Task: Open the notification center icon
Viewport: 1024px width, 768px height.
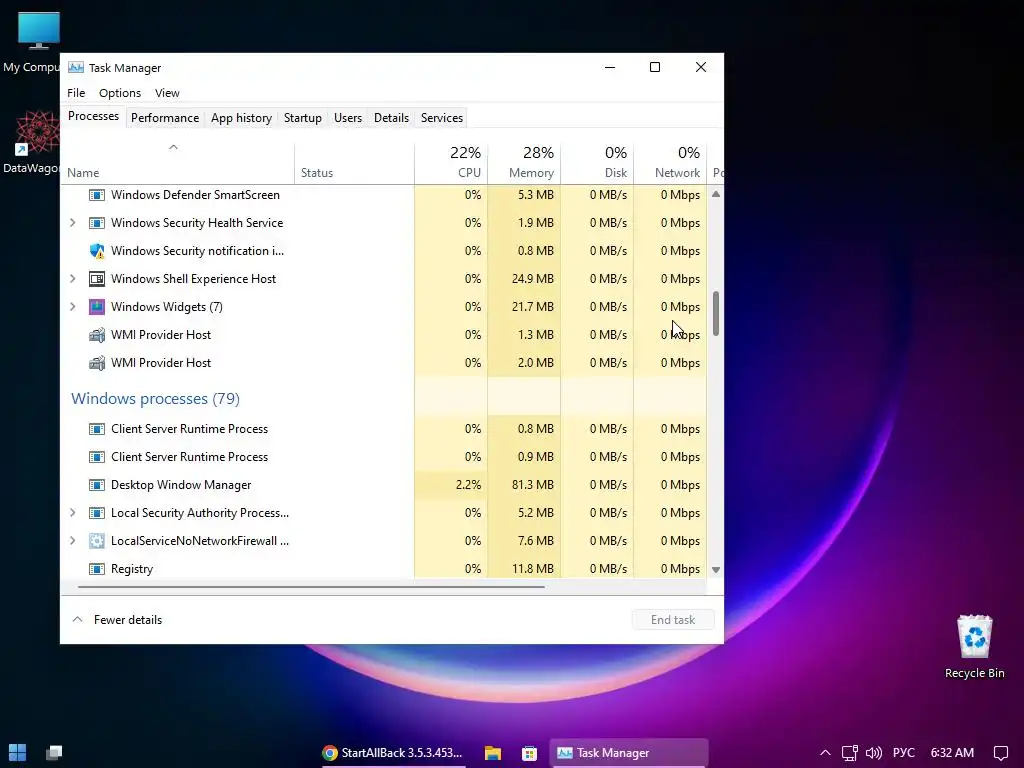Action: 1000,753
